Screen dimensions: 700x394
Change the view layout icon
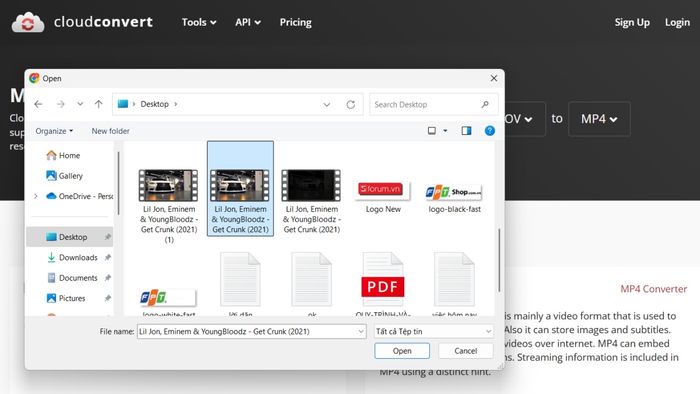tap(432, 131)
